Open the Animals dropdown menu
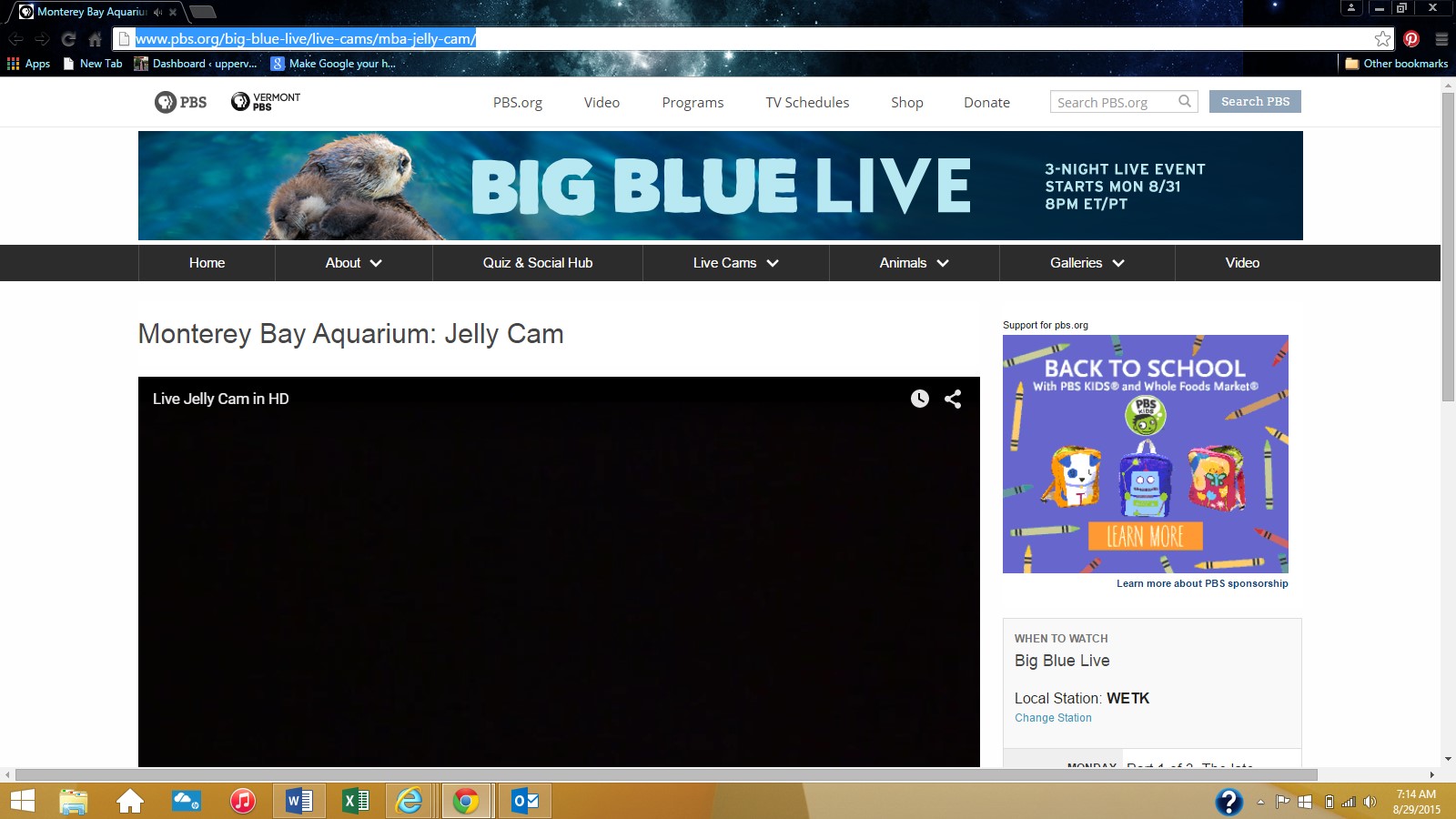Viewport: 1456px width, 819px height. [914, 263]
